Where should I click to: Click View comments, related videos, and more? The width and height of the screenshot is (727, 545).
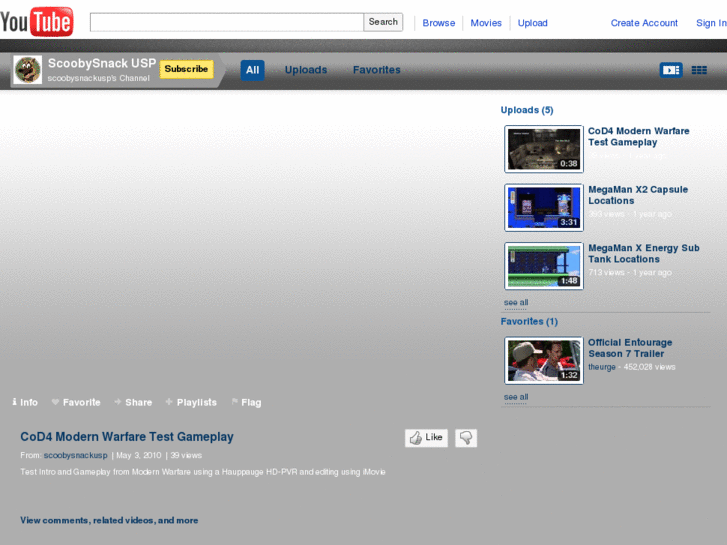(109, 520)
